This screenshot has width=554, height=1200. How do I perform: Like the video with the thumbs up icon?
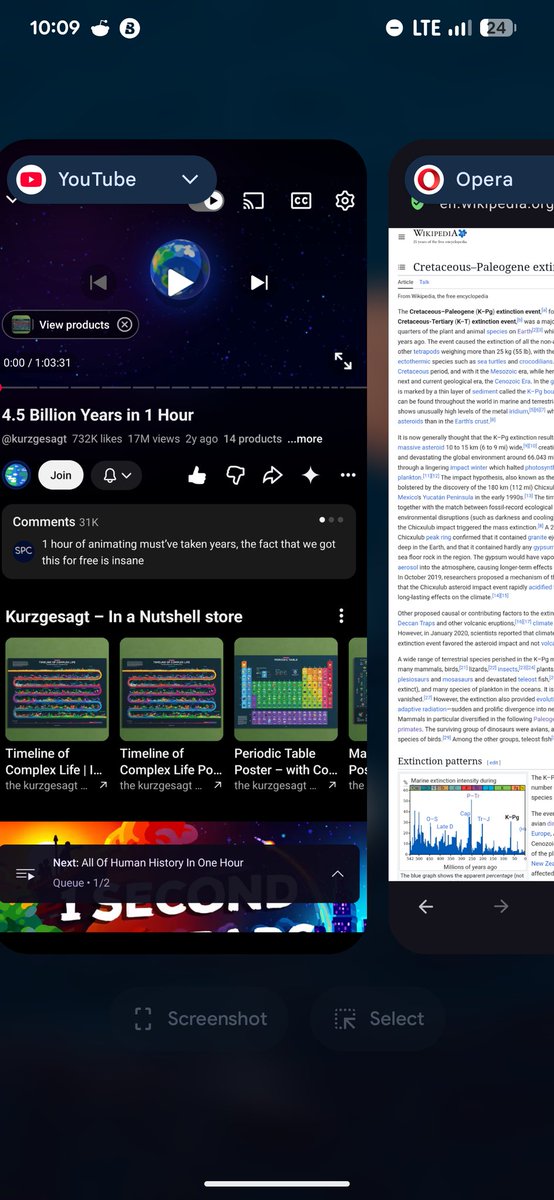point(197,476)
